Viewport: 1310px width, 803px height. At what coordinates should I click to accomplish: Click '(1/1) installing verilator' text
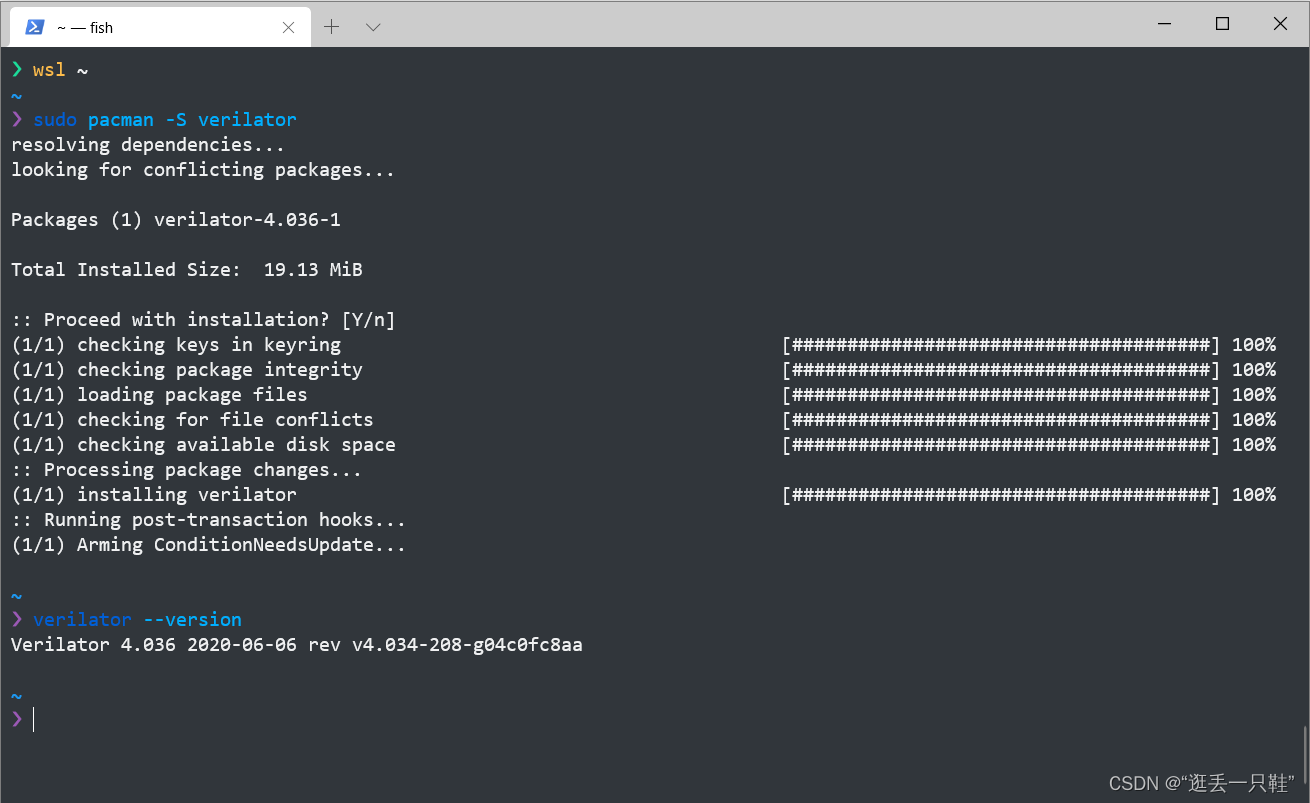[x=154, y=495]
